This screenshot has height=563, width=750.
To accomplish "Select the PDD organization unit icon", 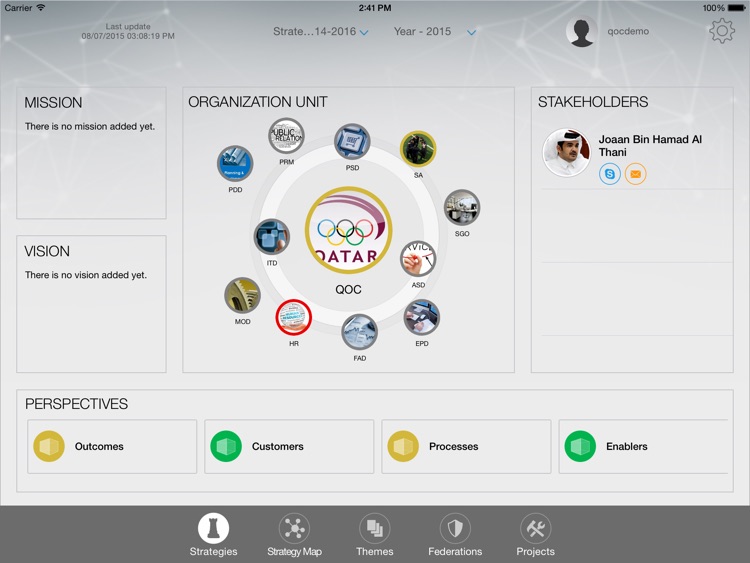I will (x=235, y=164).
